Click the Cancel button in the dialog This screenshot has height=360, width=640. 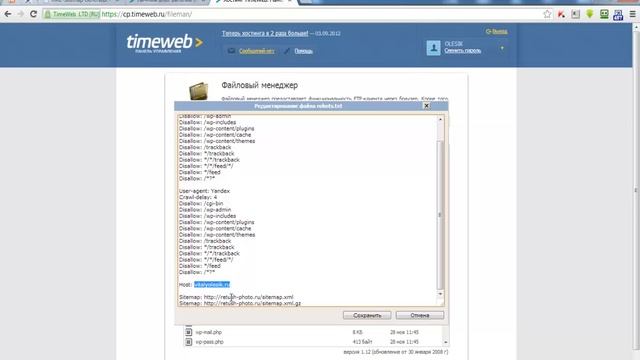420,316
